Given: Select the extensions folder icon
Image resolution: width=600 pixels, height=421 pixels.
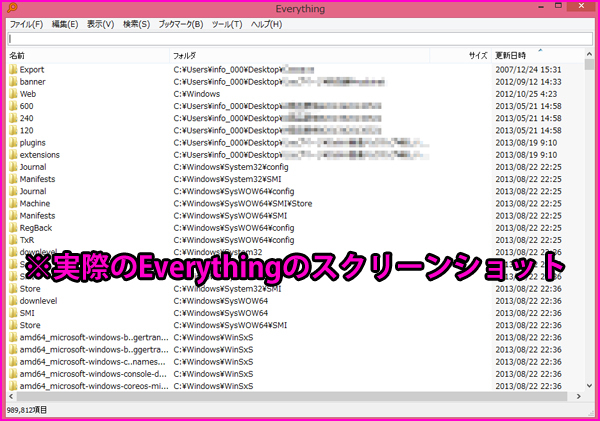Looking at the screenshot, I should [x=13, y=155].
